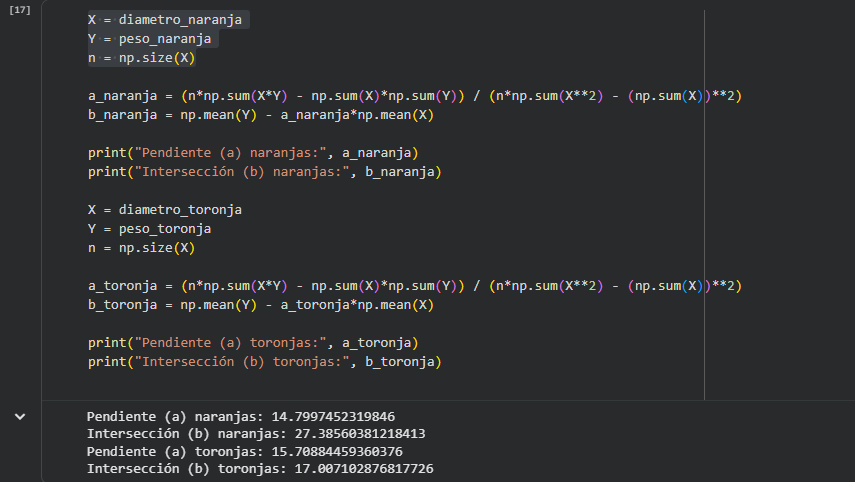The image size is (855, 482).
Task: Click the 'b_toronja = np.mean(Y)' line
Action: [x=261, y=305]
